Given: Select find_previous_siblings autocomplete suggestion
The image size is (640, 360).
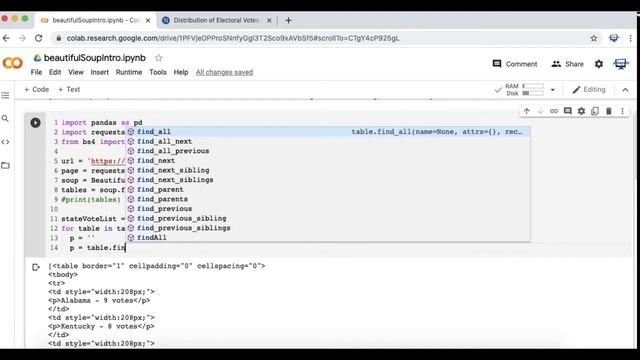Looking at the screenshot, I should coord(328,228).
